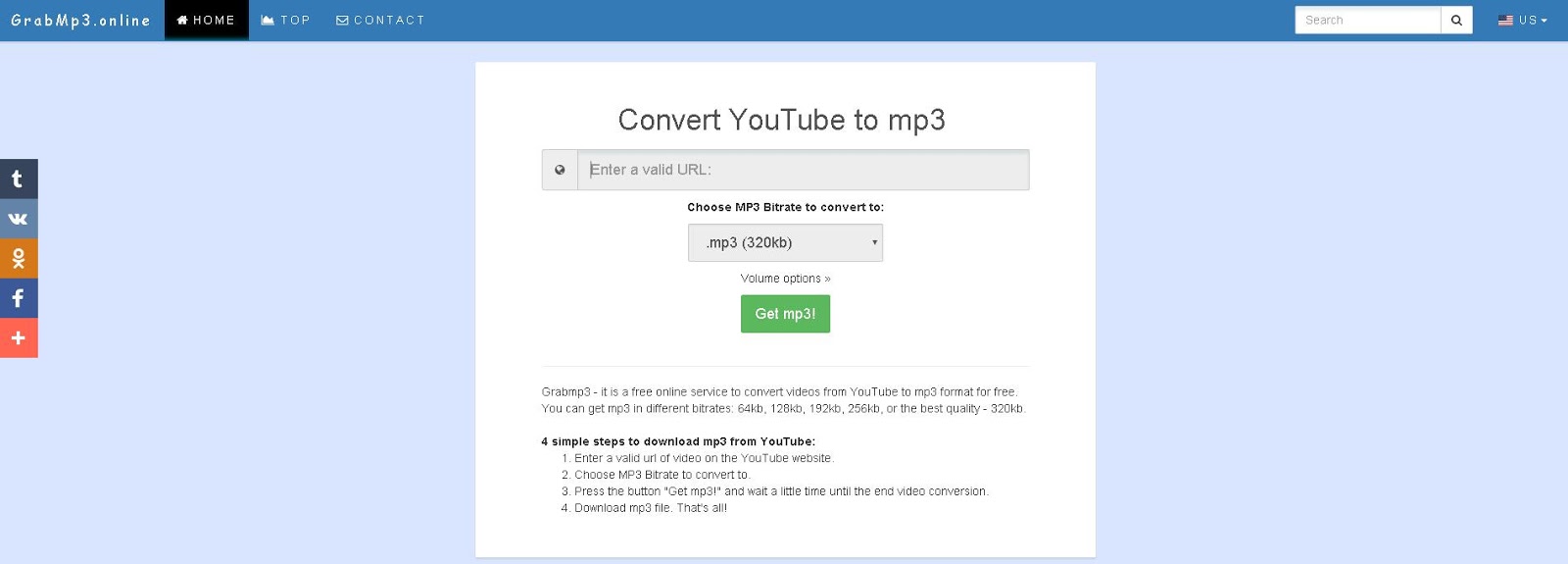Screen dimensions: 1568x564
Task: Click the heading Convert YouTube to mp3
Action: tap(782, 120)
